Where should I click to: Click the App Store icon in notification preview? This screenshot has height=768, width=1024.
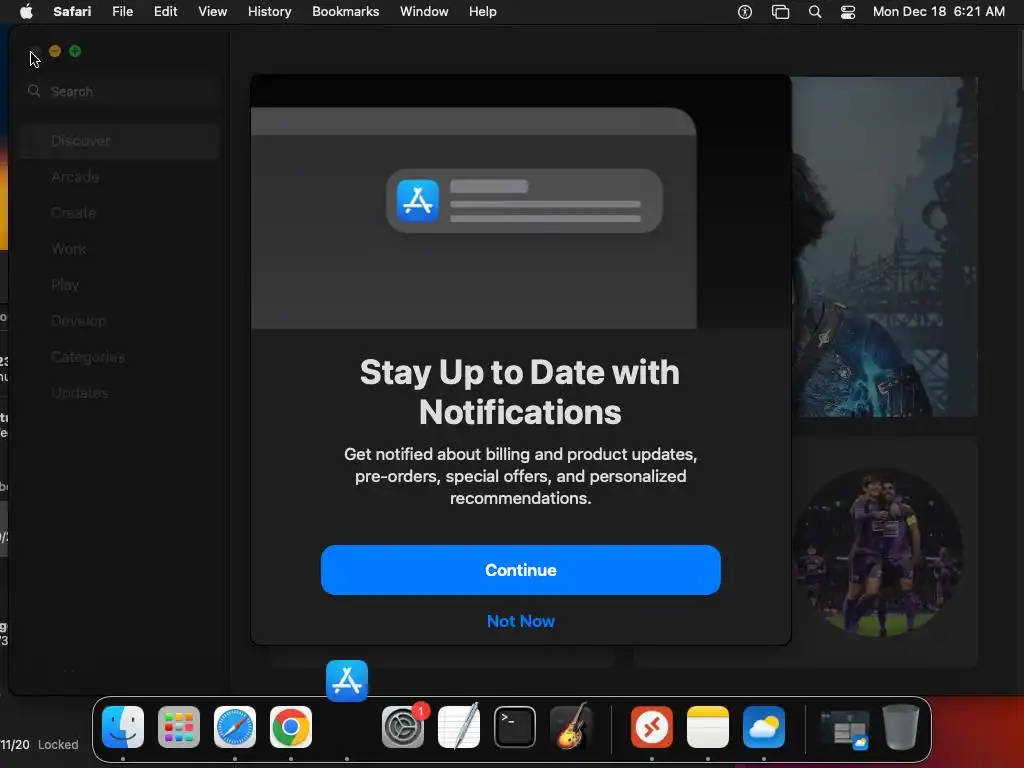[418, 200]
